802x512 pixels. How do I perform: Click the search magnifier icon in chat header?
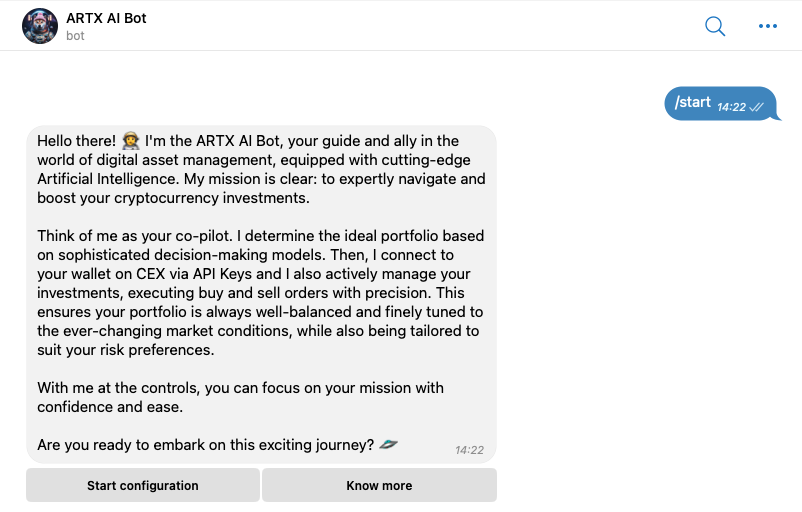click(x=715, y=26)
